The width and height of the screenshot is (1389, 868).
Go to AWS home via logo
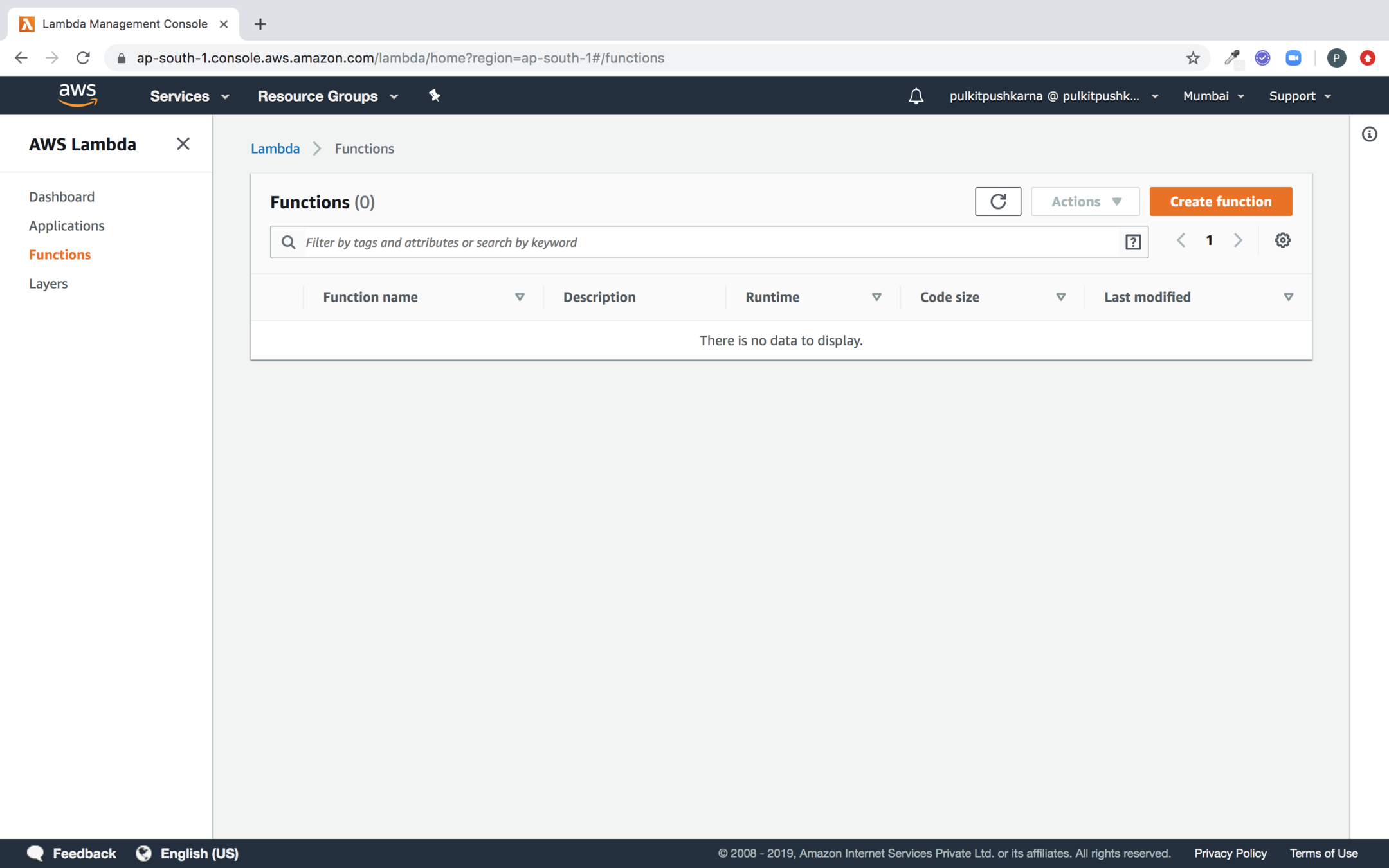[77, 95]
